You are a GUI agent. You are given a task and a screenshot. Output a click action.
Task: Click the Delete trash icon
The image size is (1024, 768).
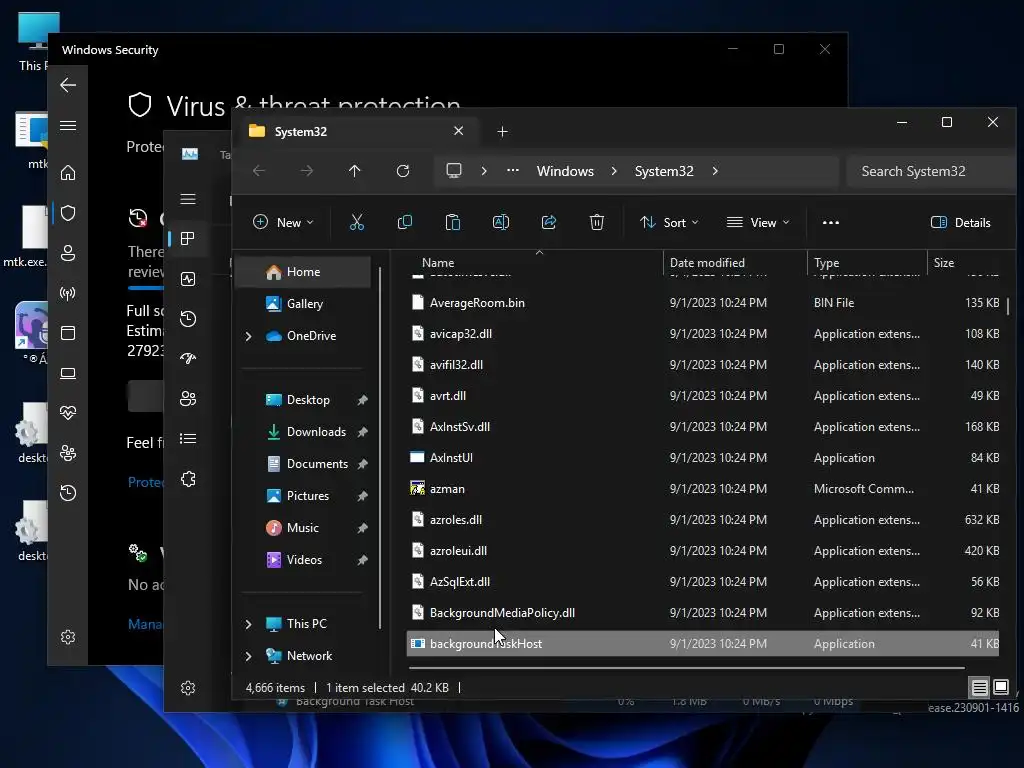(x=597, y=223)
